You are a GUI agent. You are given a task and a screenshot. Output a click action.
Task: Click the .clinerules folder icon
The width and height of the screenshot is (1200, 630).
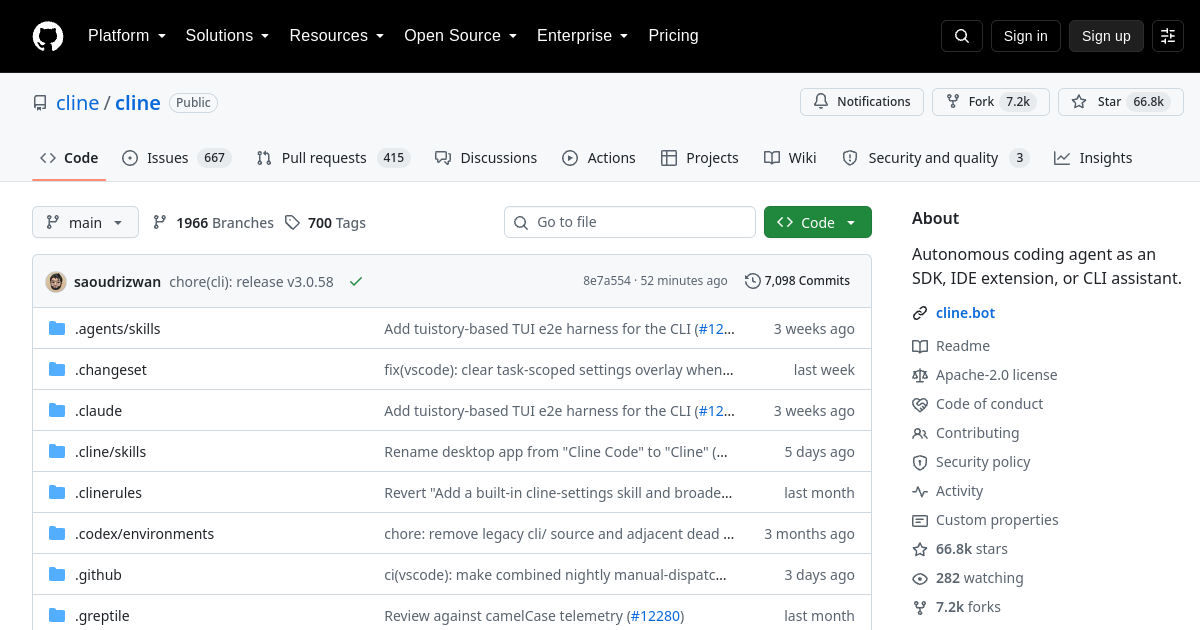point(57,493)
